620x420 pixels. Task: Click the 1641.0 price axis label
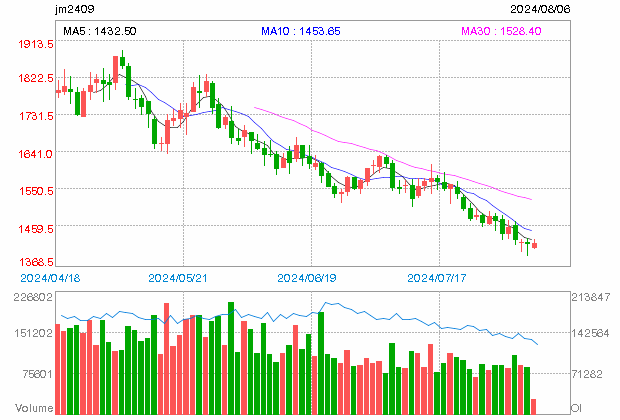(34, 154)
